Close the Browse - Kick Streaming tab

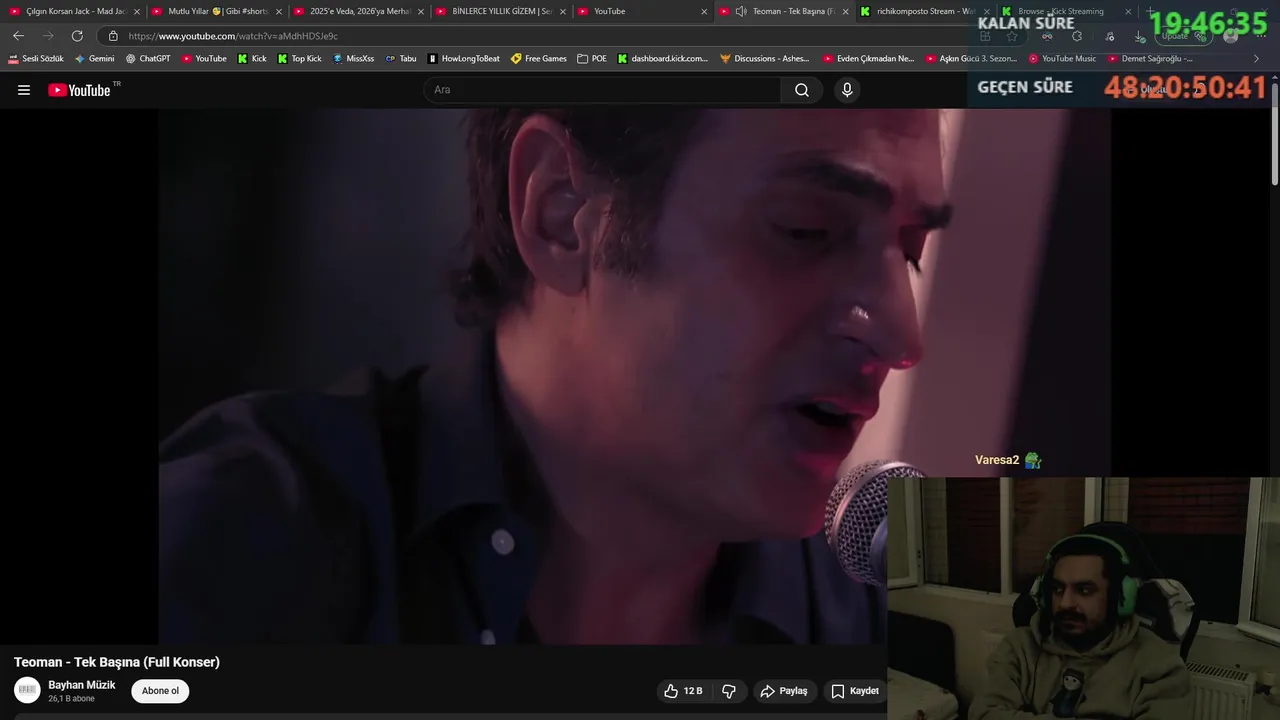coord(1129,12)
